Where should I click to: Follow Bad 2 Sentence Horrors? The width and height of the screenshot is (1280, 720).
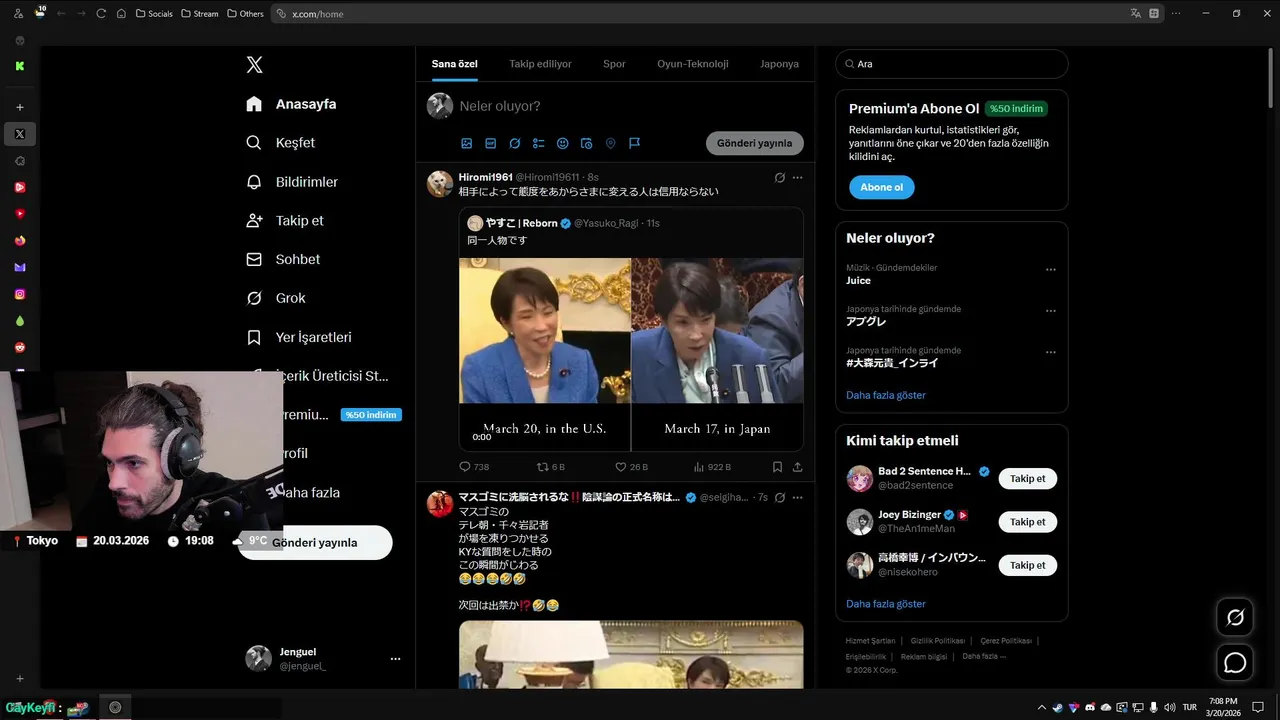[x=1027, y=479]
